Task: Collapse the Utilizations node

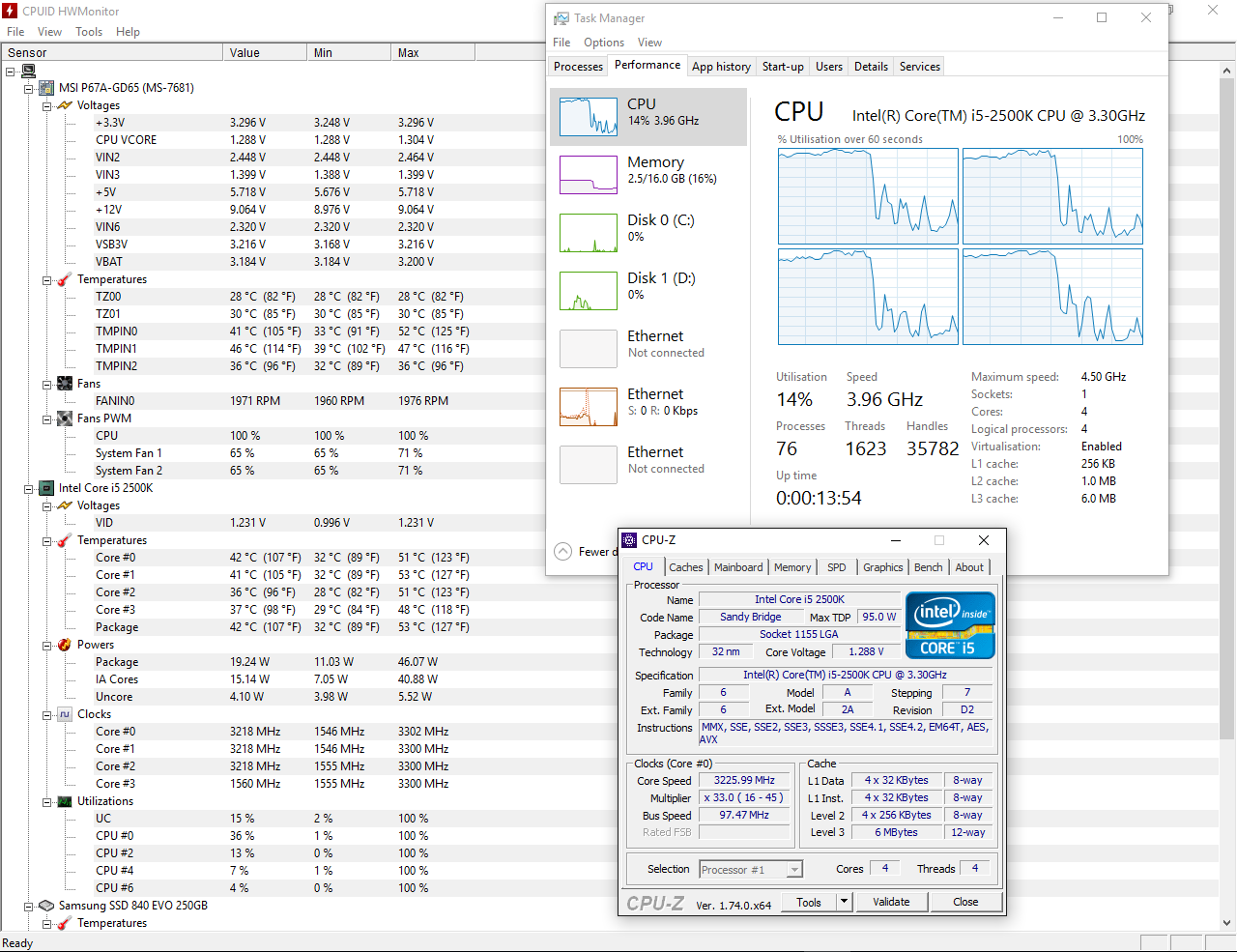Action: pos(47,801)
